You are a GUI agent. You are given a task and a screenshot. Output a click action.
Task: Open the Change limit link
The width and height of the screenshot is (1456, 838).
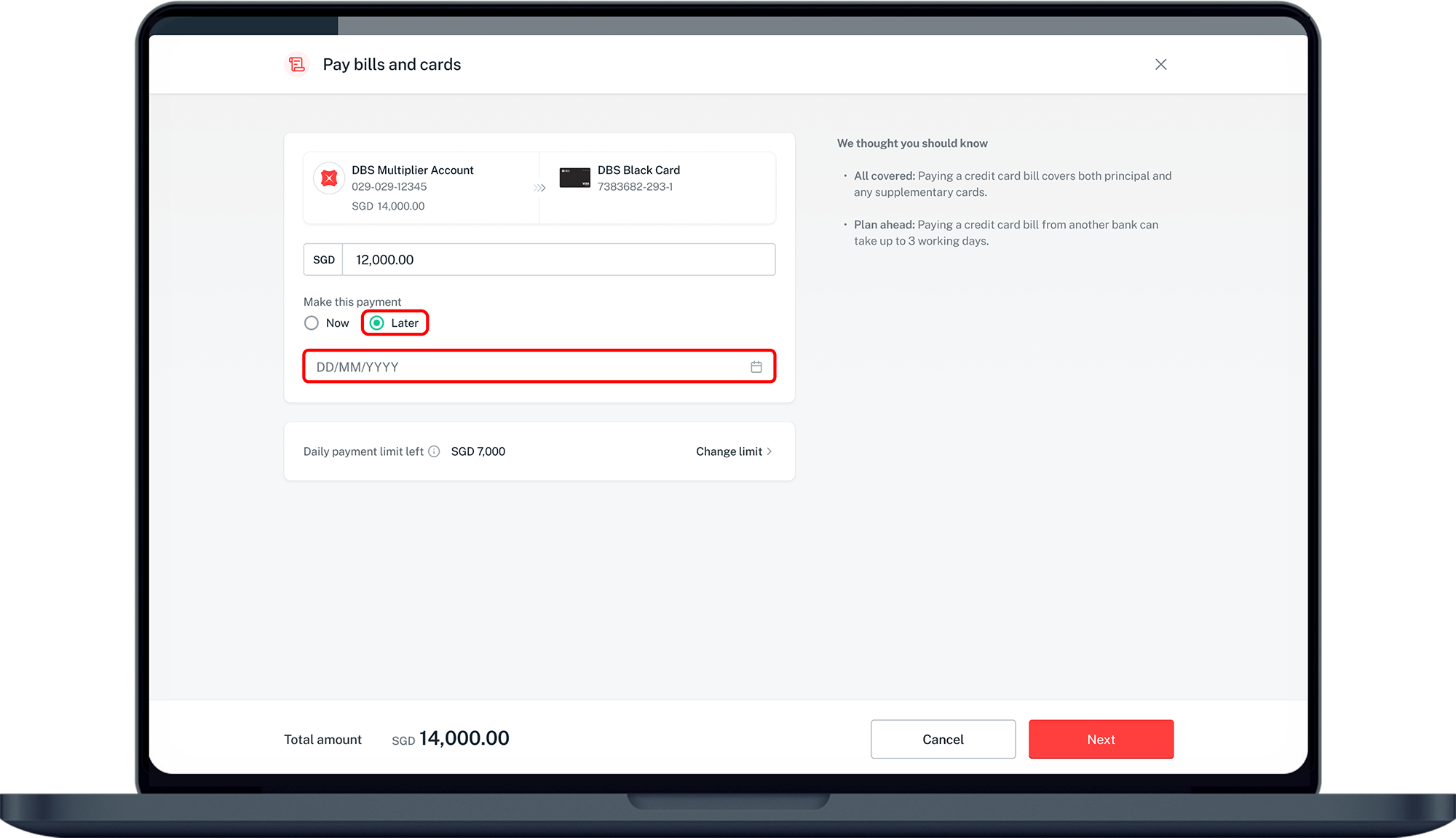tap(729, 451)
